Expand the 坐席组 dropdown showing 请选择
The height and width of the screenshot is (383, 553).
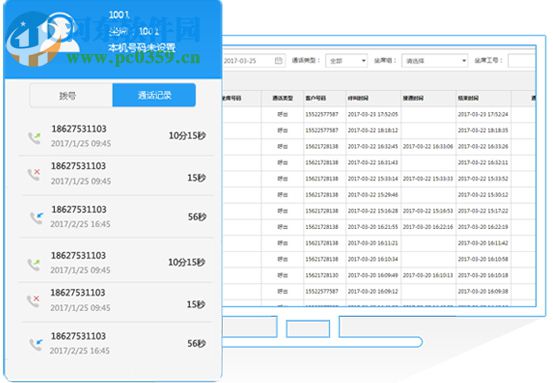click(434, 61)
